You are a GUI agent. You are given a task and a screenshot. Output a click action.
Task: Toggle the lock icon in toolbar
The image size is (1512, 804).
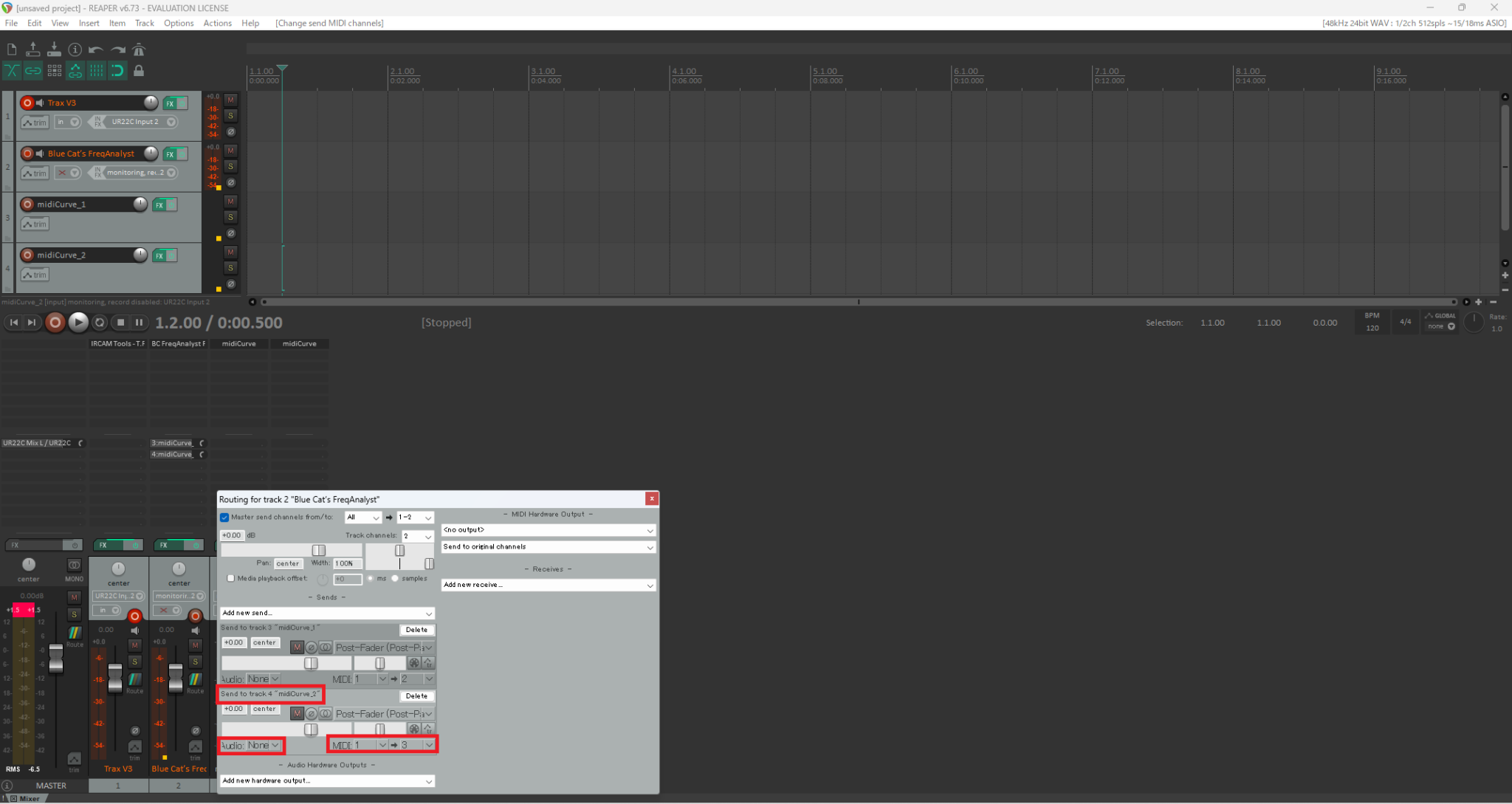tap(139, 71)
